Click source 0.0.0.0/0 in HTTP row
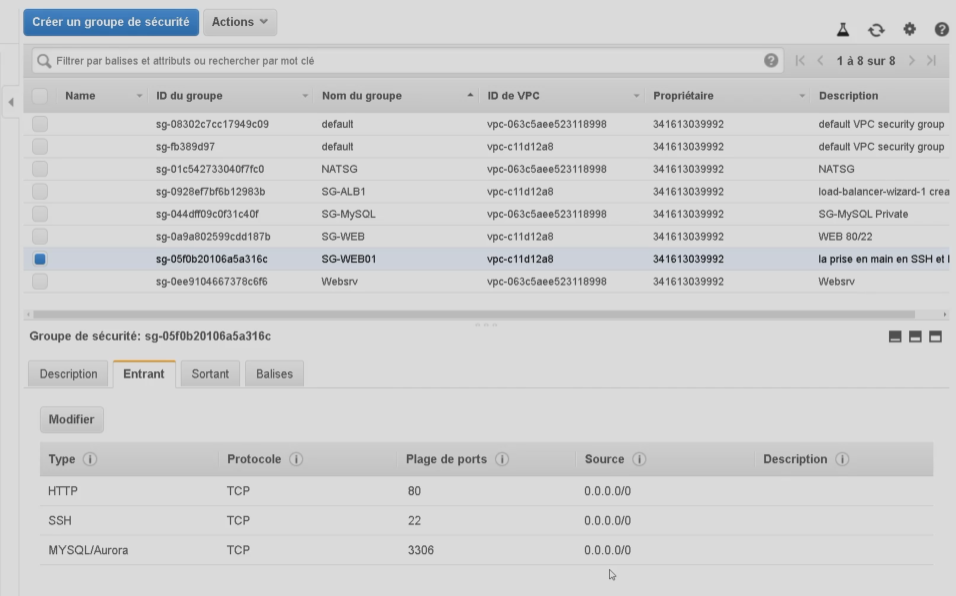 607,491
